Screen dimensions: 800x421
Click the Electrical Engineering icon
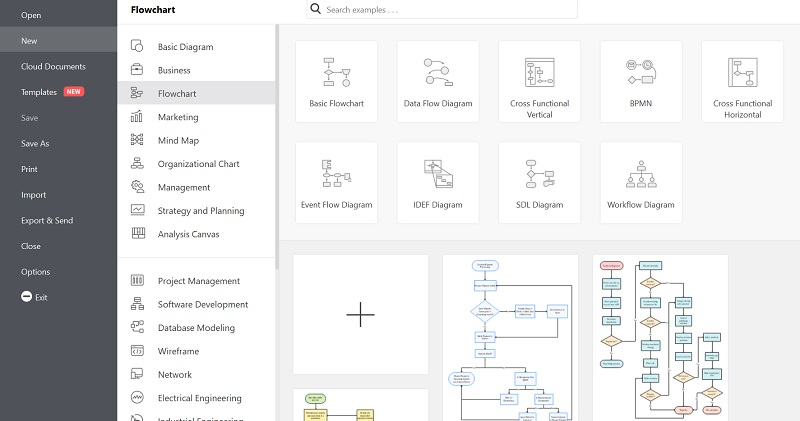pyautogui.click(x=137, y=397)
